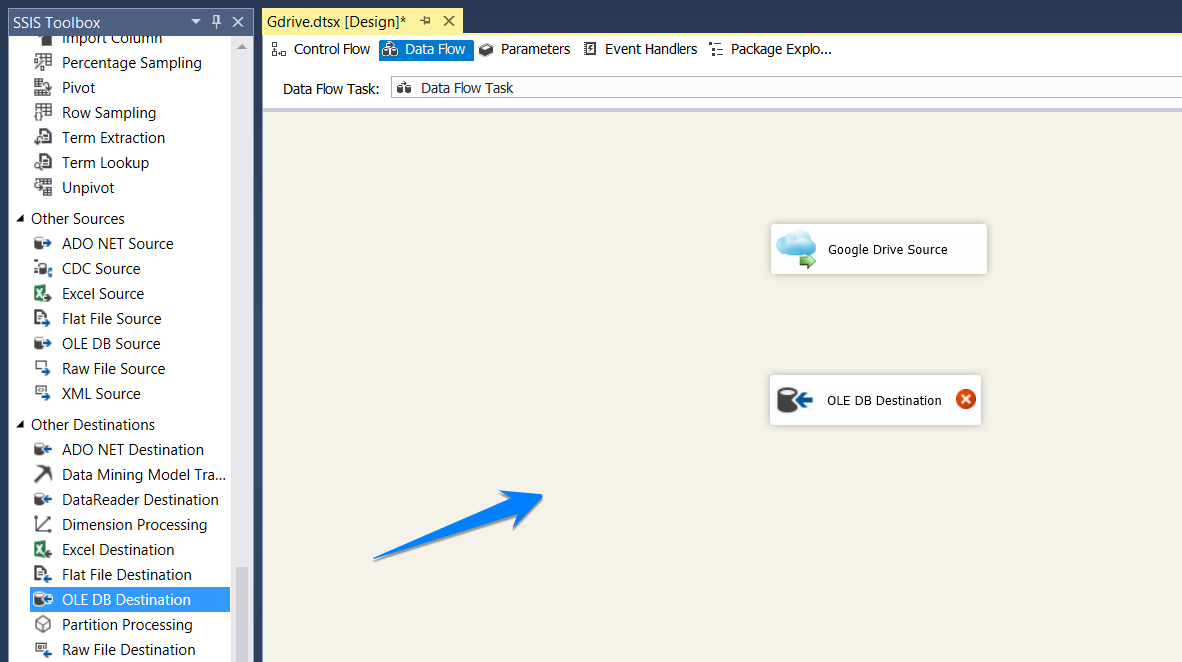Image resolution: width=1182 pixels, height=662 pixels.
Task: Switch to the Data Flow tab
Action: pos(426,50)
